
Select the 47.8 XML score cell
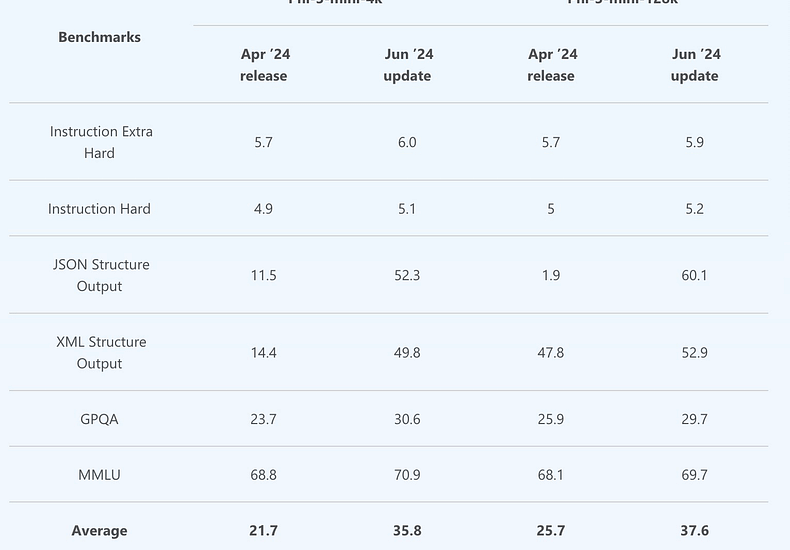(551, 353)
